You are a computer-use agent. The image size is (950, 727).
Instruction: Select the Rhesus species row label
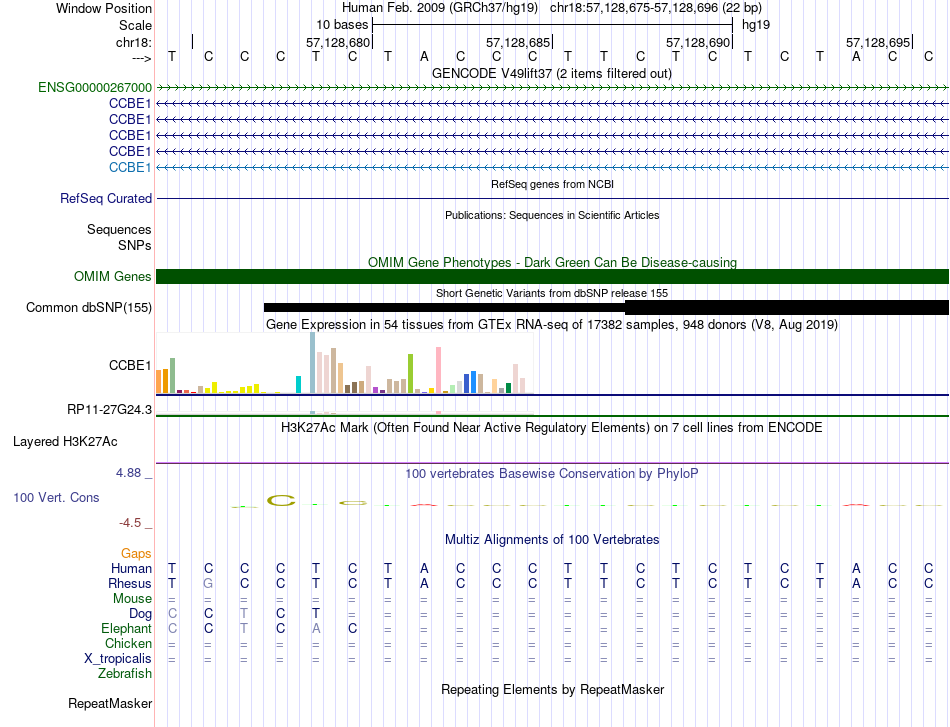(x=130, y=583)
